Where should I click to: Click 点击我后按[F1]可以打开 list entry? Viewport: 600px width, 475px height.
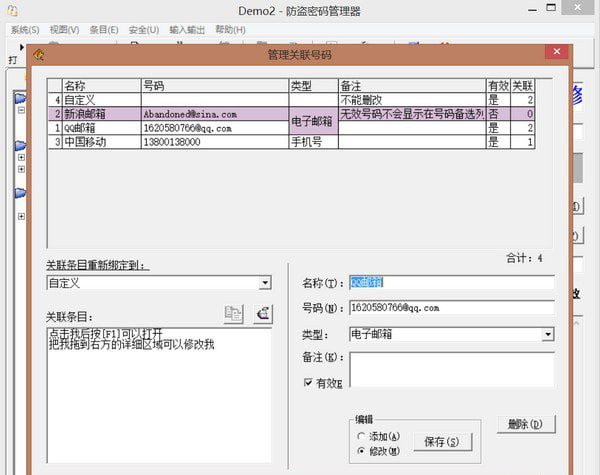click(x=106, y=333)
